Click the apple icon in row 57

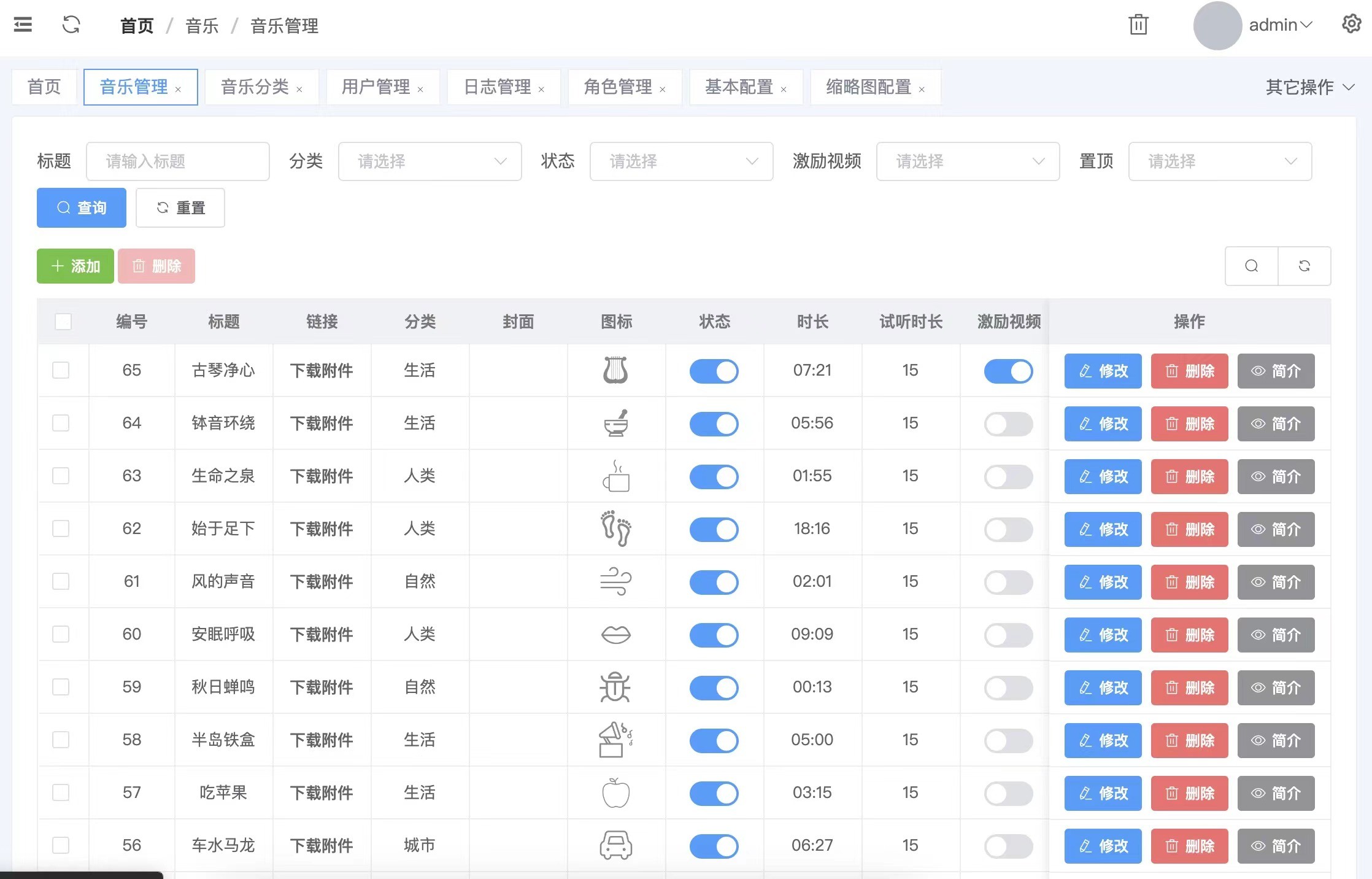click(615, 792)
